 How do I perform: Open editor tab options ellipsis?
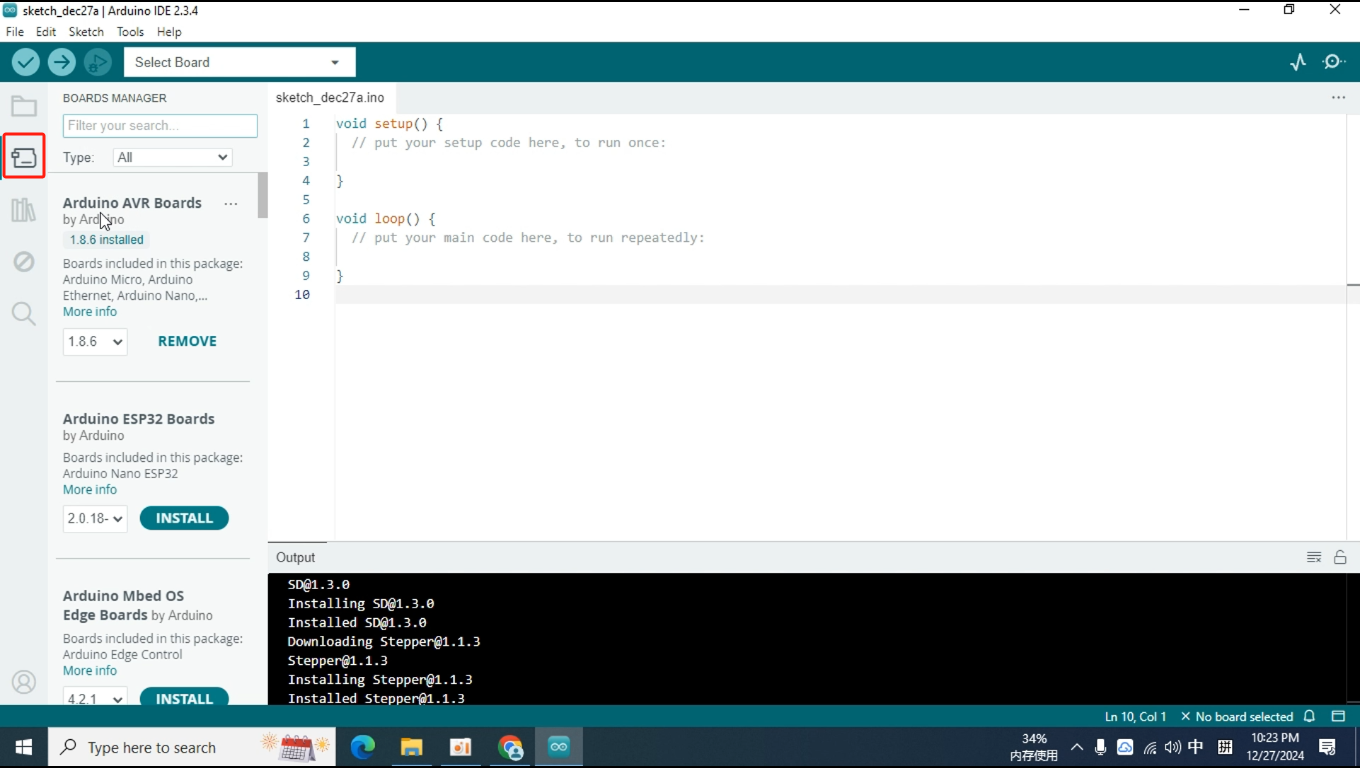coord(1338,98)
